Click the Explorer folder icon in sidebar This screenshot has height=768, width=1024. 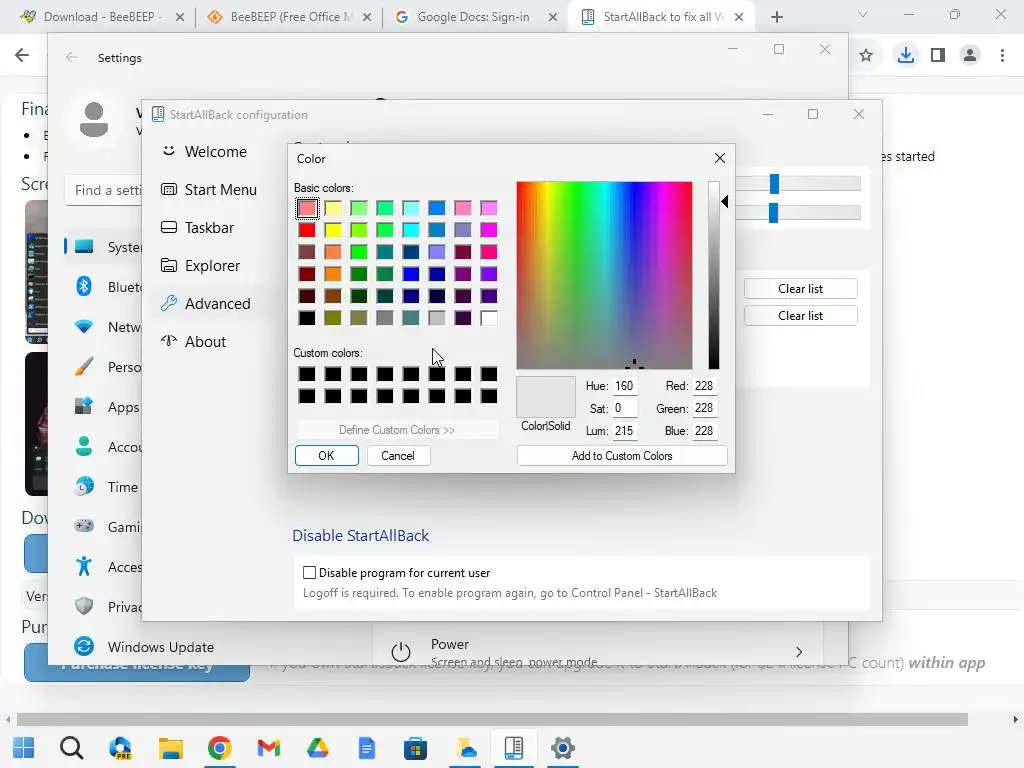(x=168, y=265)
